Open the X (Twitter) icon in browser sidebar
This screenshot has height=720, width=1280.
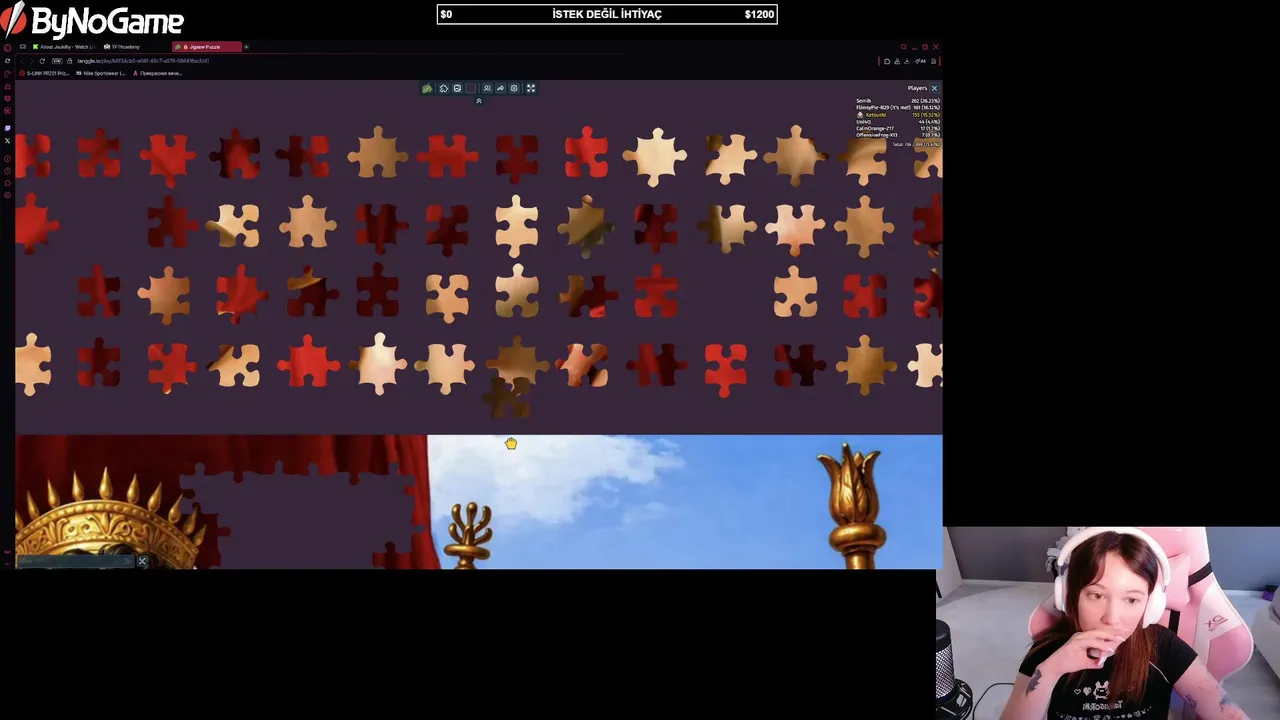(x=7, y=141)
